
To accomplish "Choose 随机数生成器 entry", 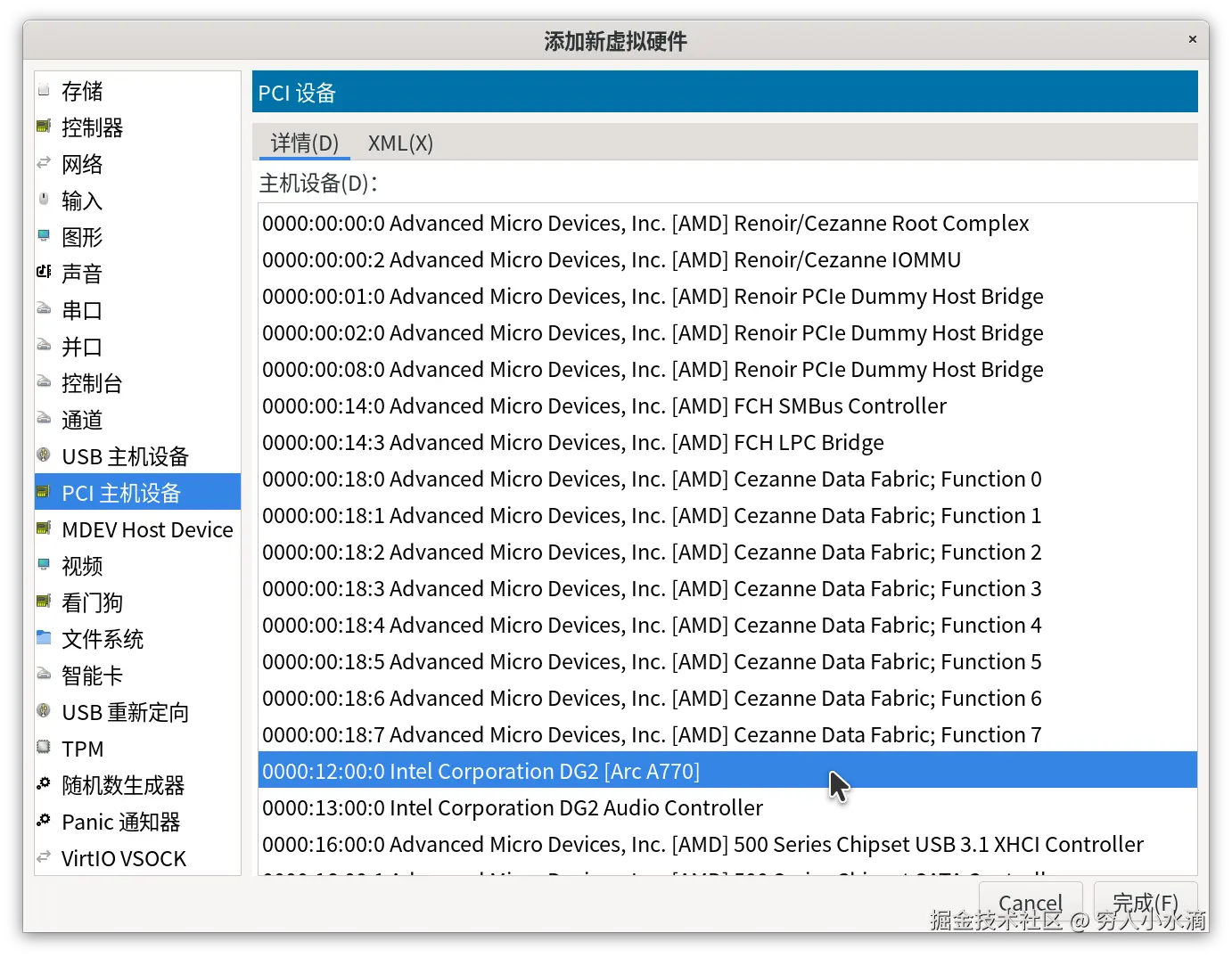I will tap(137, 785).
